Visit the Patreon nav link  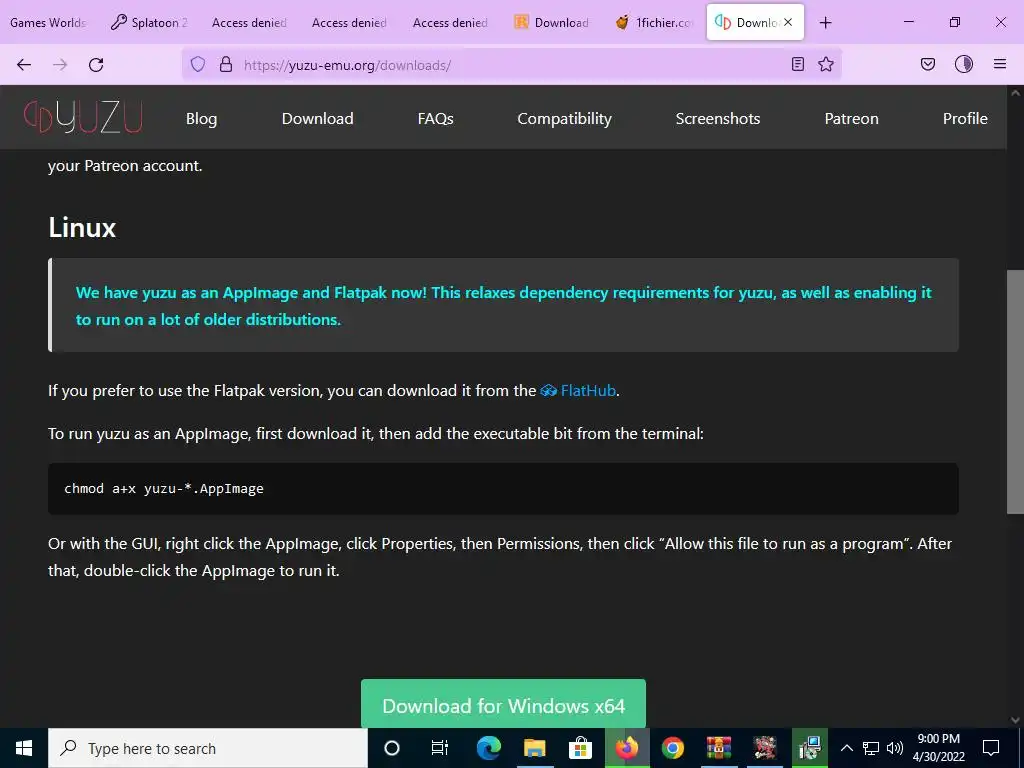click(851, 118)
